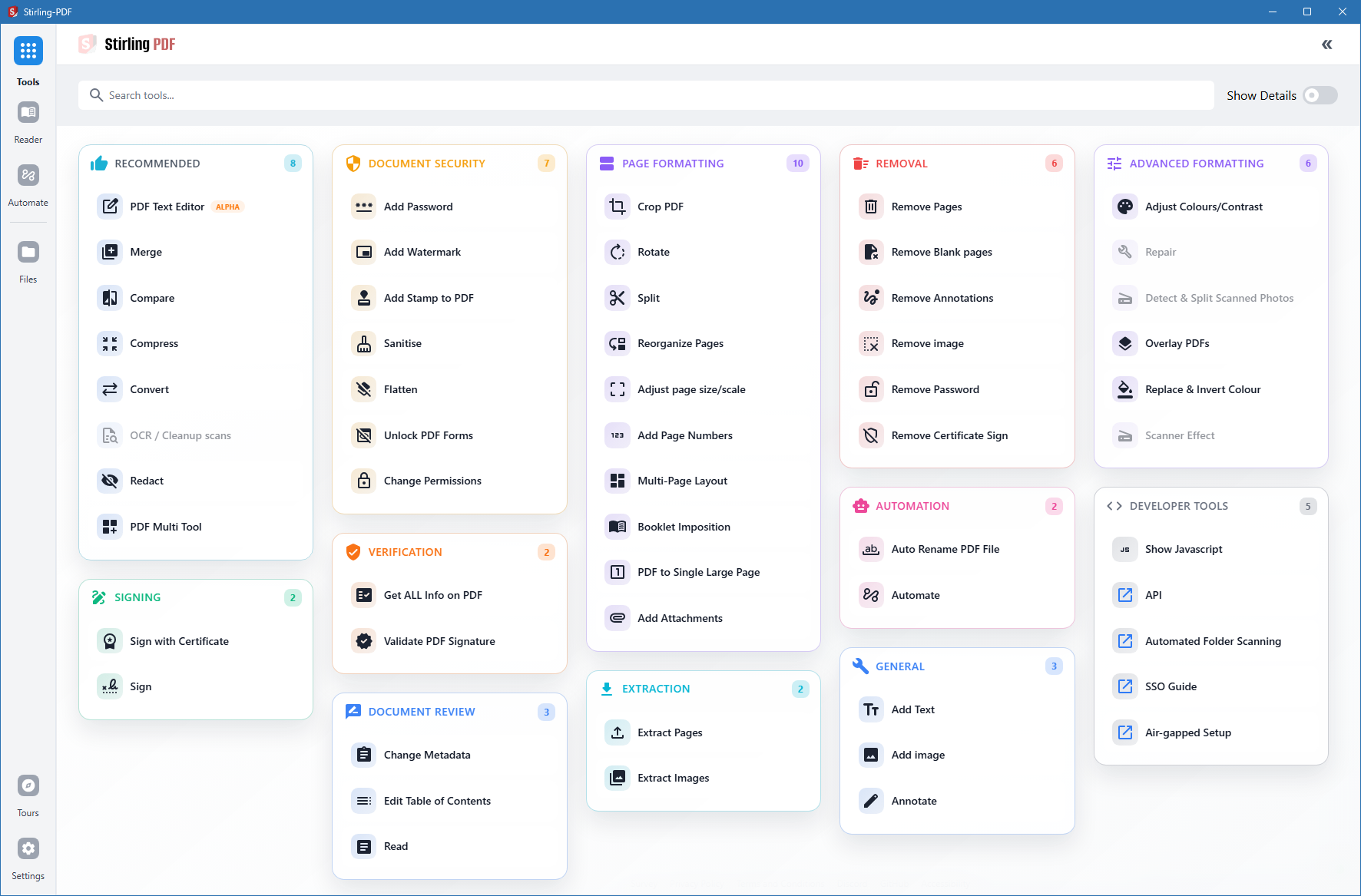Screen dimensions: 1361x896
Task: Collapse the tools panel with double chevron
Action: tap(1326, 45)
